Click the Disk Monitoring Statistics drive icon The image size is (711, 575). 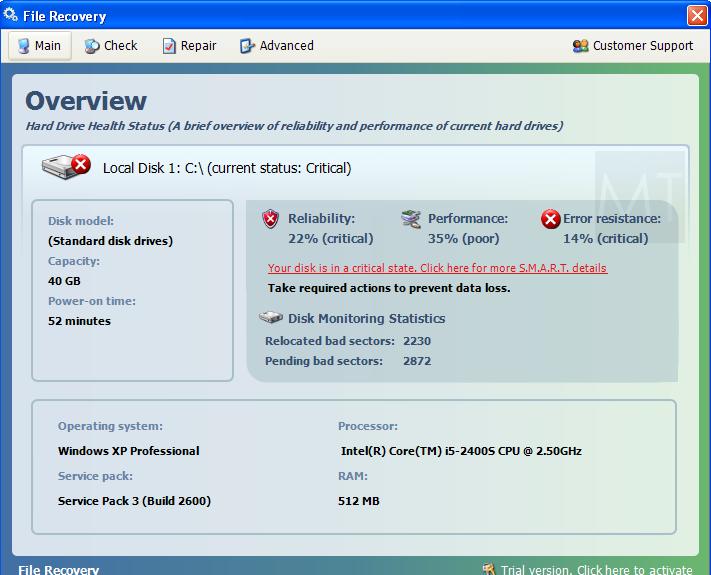click(x=271, y=317)
